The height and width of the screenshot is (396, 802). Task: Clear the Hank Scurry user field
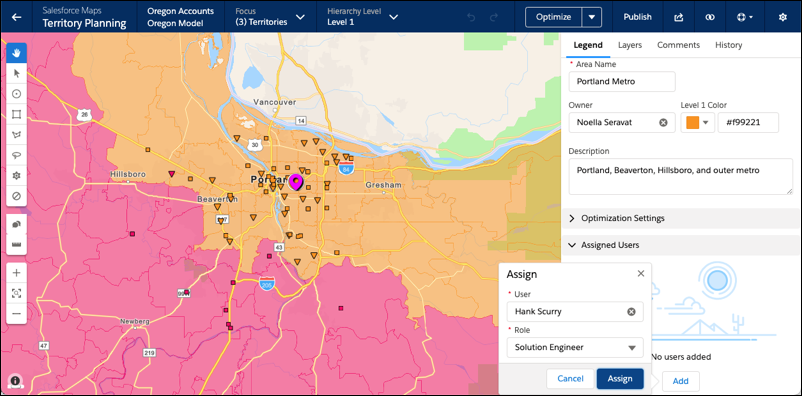[x=631, y=312]
